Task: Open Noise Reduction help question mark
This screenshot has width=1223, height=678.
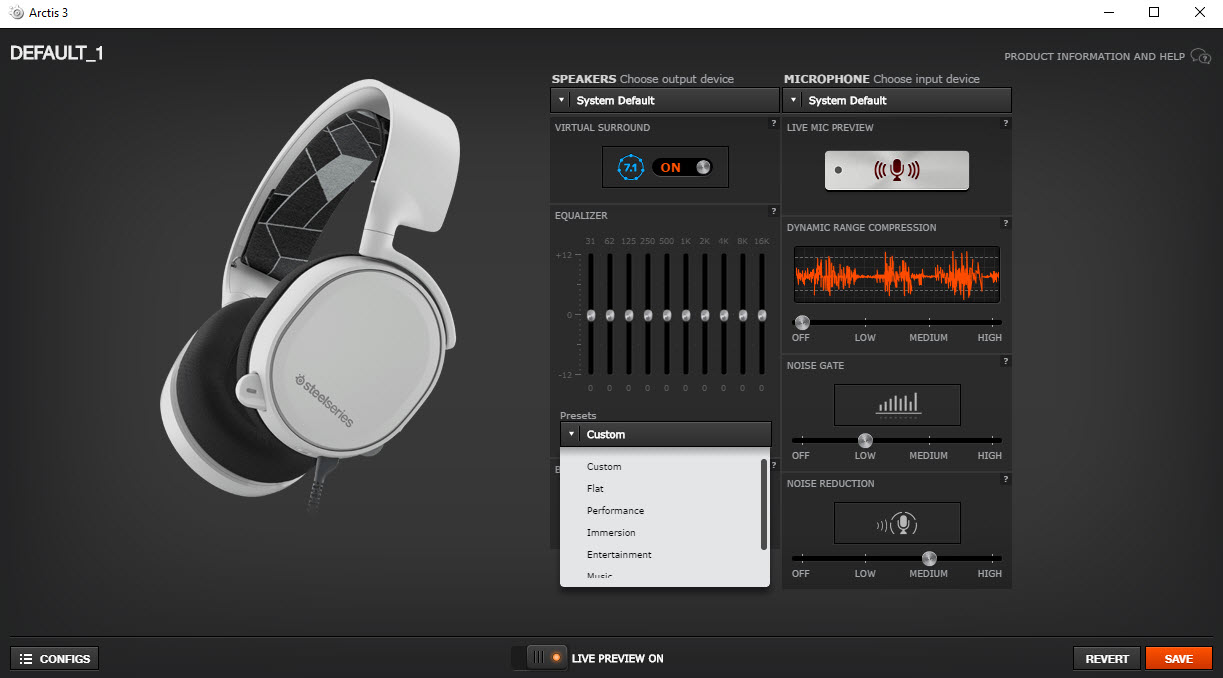Action: (x=1005, y=480)
